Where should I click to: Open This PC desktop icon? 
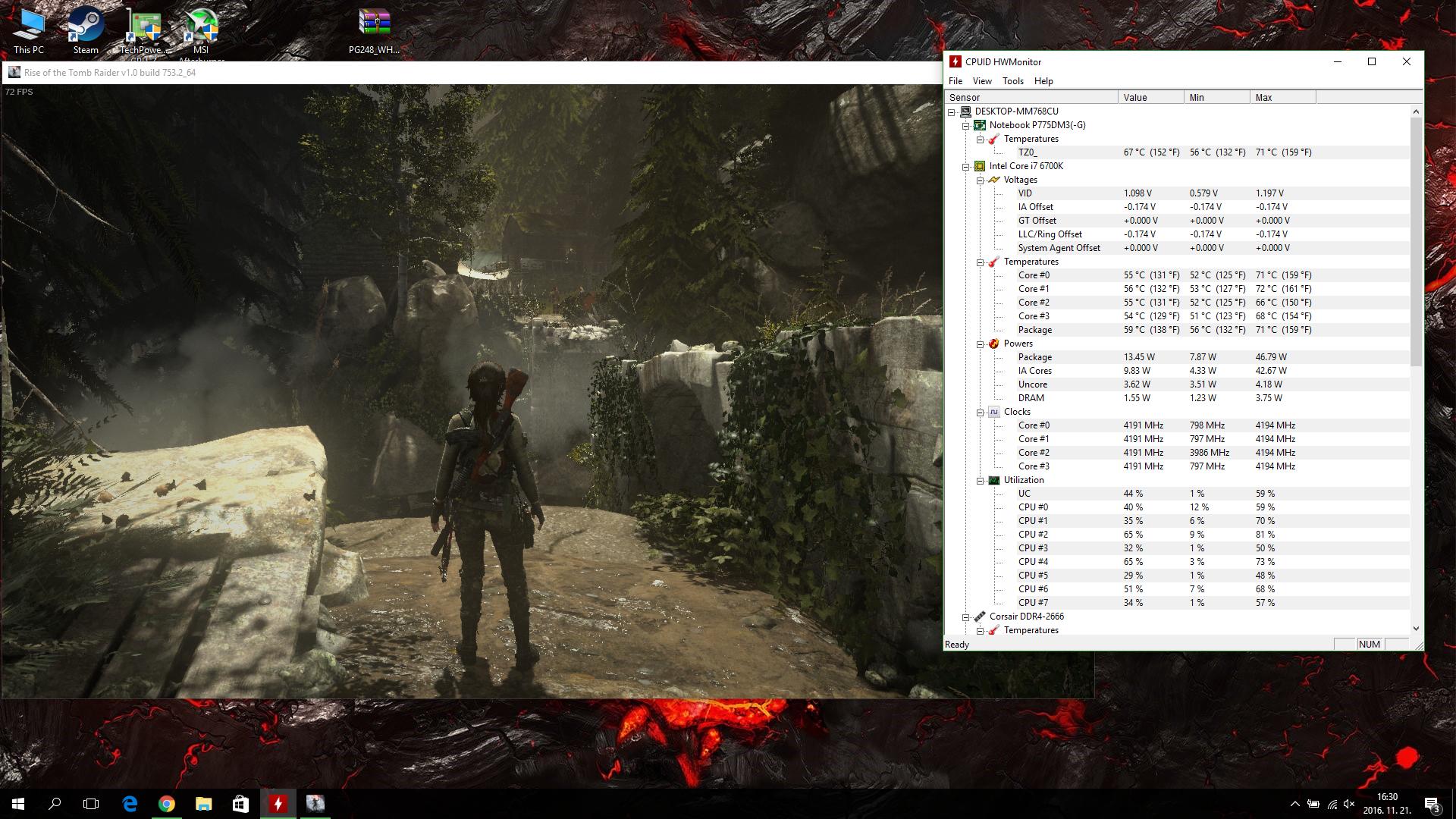click(29, 31)
